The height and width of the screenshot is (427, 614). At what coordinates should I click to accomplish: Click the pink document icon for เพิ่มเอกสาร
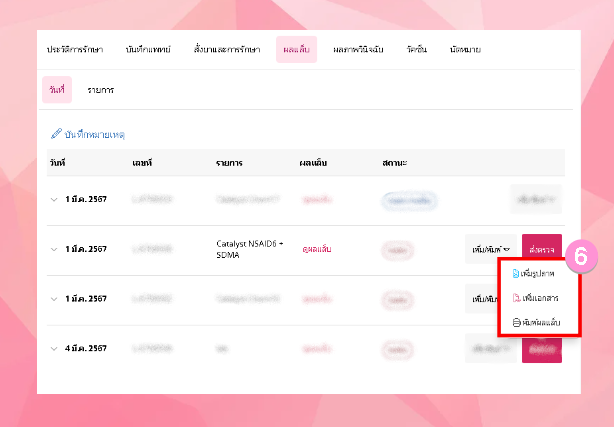tap(516, 298)
